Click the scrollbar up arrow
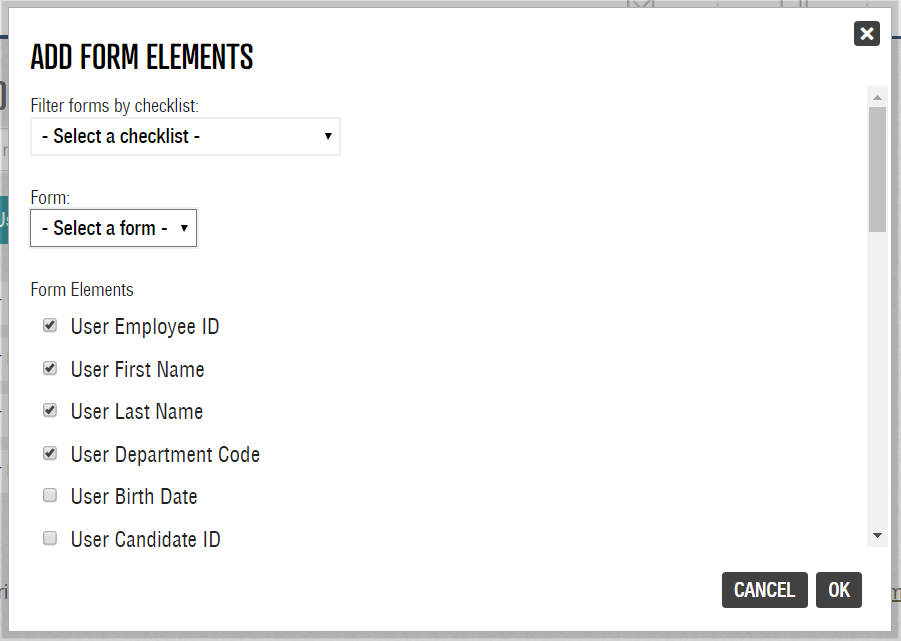901x641 pixels. [x=877, y=98]
